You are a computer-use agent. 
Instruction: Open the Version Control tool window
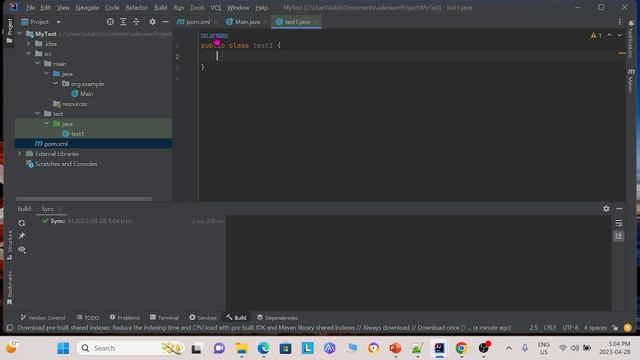[43, 318]
